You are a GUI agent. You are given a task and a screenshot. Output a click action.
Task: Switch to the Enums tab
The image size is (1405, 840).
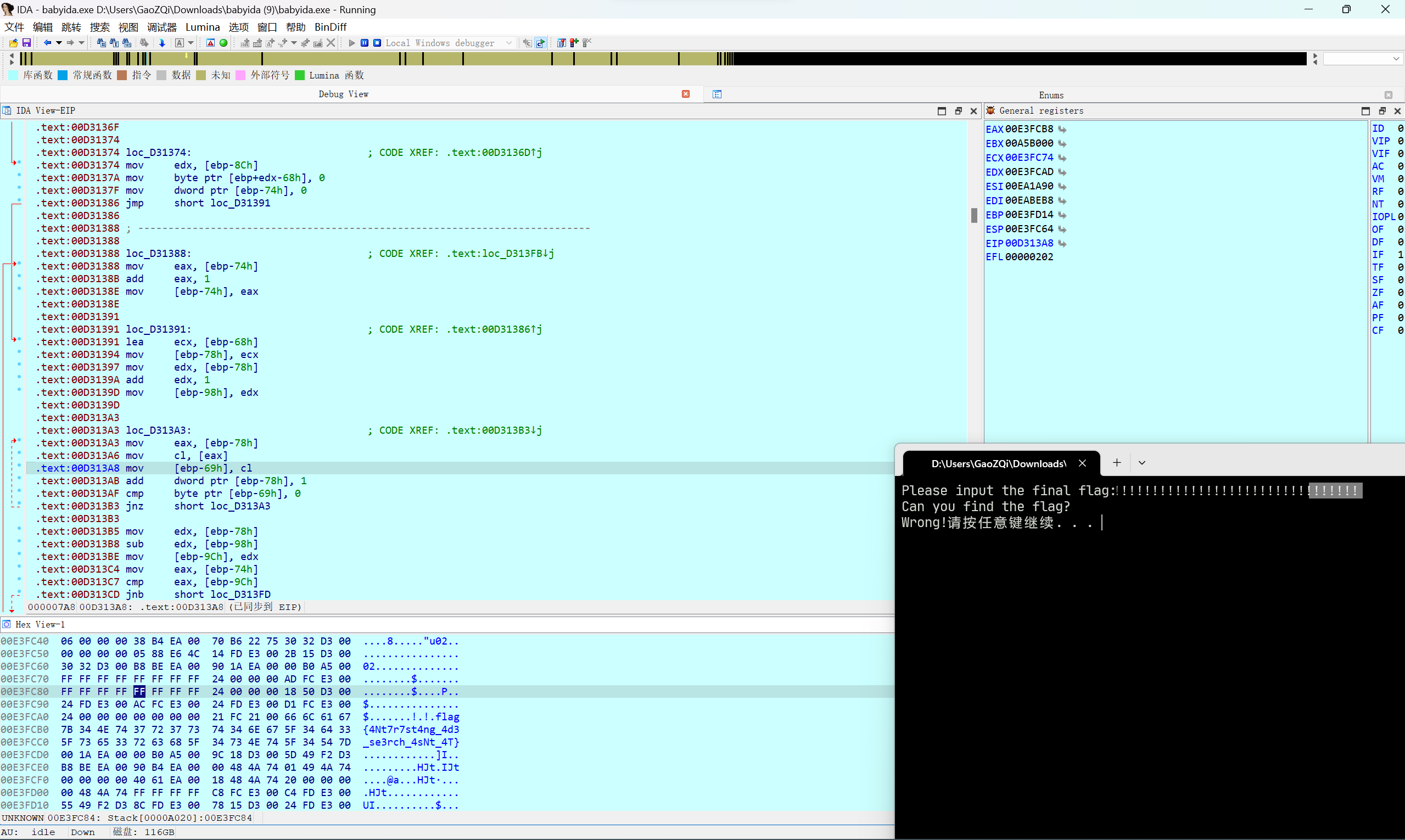(x=1051, y=95)
